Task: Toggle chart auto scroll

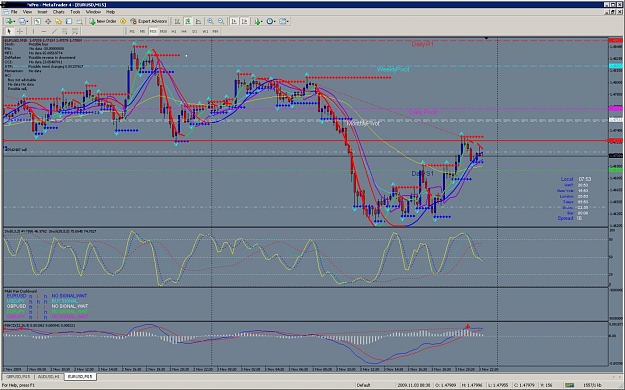Action: tap(234, 21)
